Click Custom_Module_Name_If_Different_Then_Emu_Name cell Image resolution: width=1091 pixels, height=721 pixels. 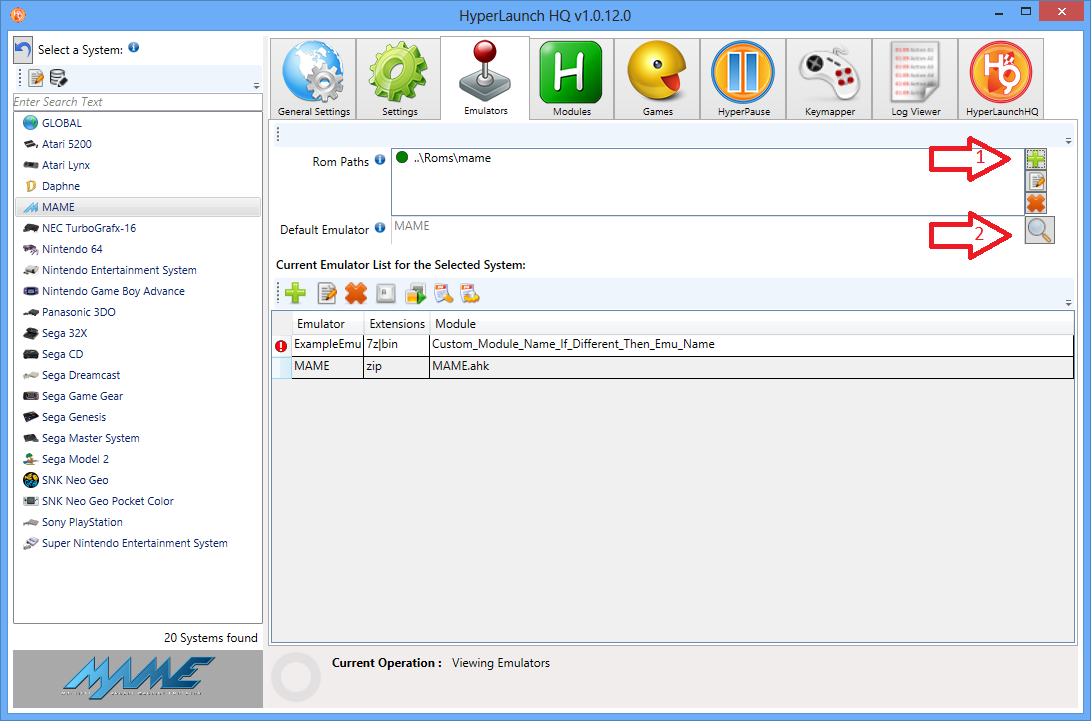pos(751,345)
